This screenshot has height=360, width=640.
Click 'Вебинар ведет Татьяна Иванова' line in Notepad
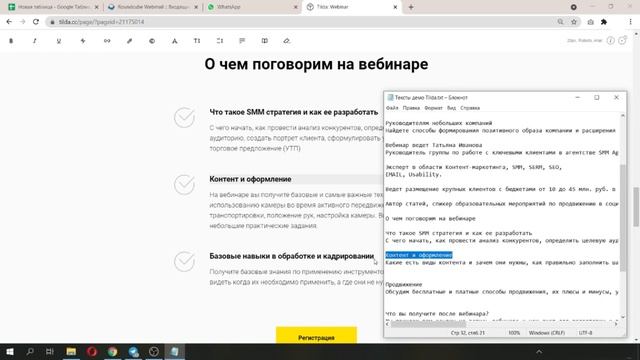[433, 145]
